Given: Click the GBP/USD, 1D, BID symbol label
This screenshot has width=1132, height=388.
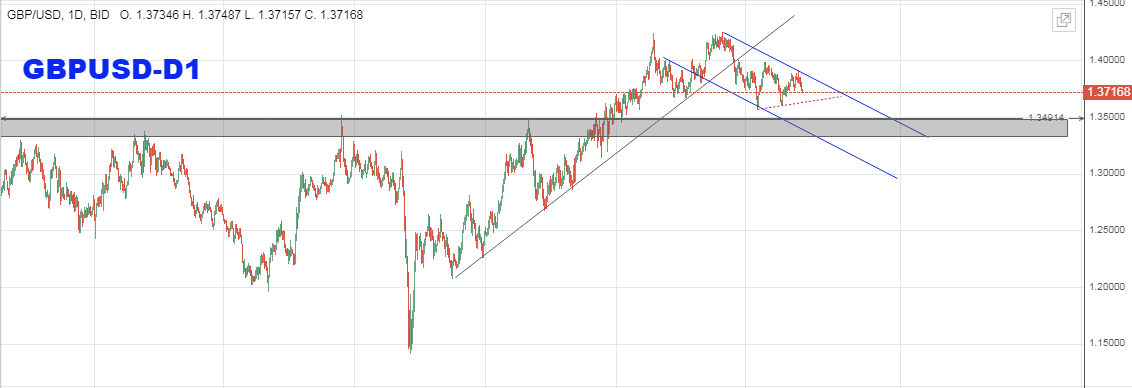Looking at the screenshot, I should point(58,14).
